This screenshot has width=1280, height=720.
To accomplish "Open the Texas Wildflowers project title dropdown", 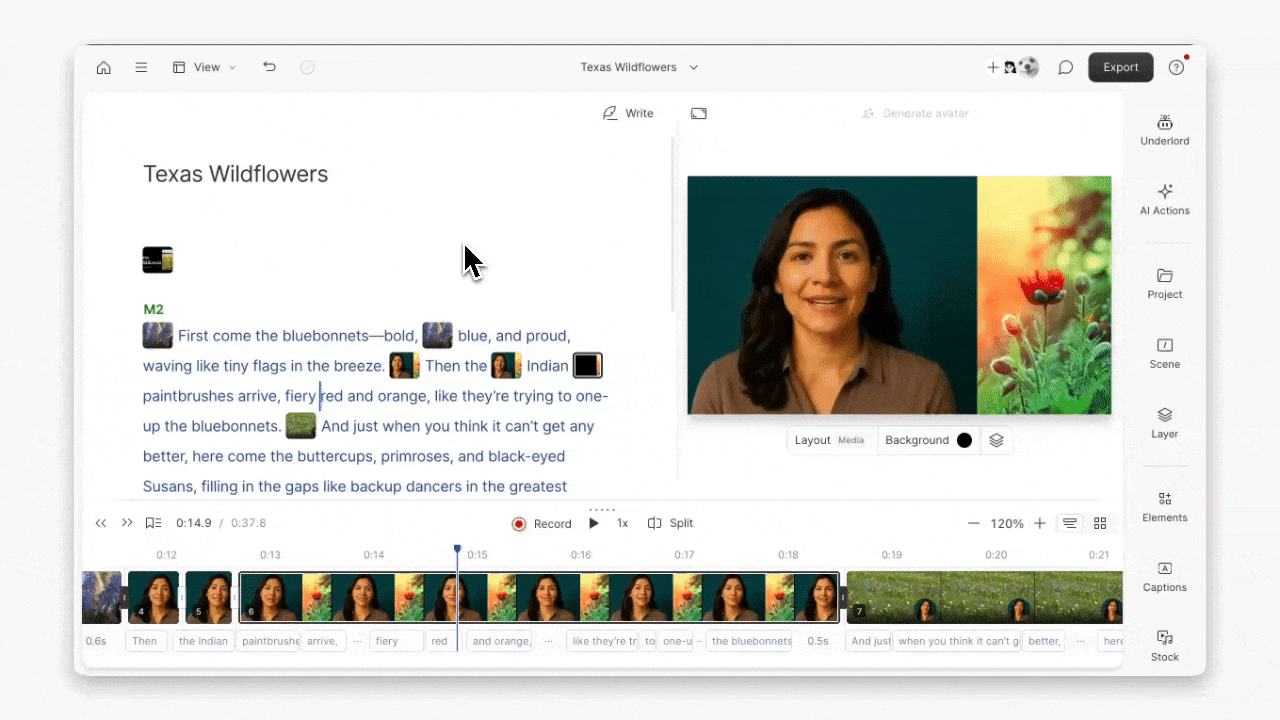I will click(x=639, y=67).
